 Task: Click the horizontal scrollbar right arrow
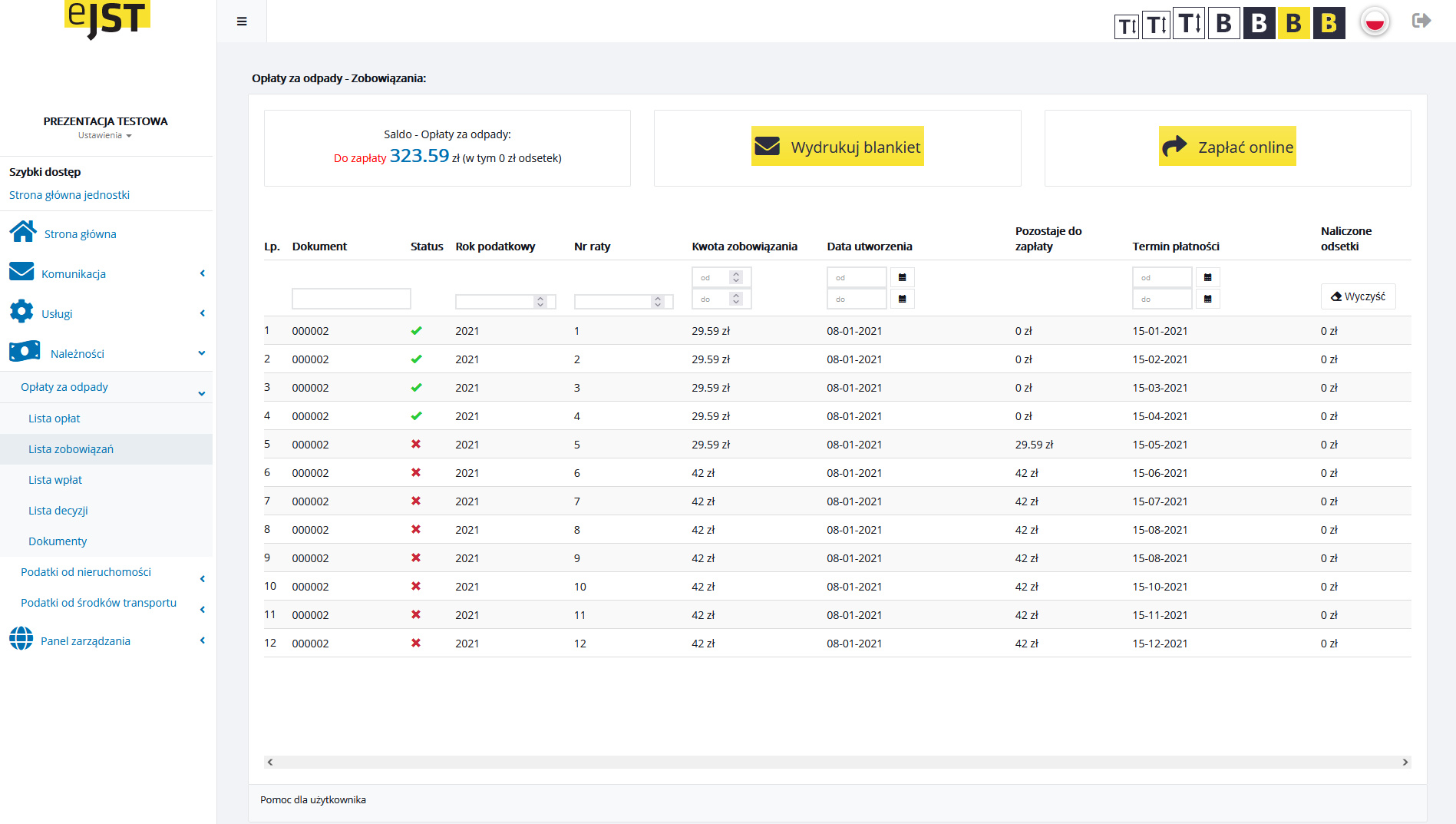(x=1405, y=762)
